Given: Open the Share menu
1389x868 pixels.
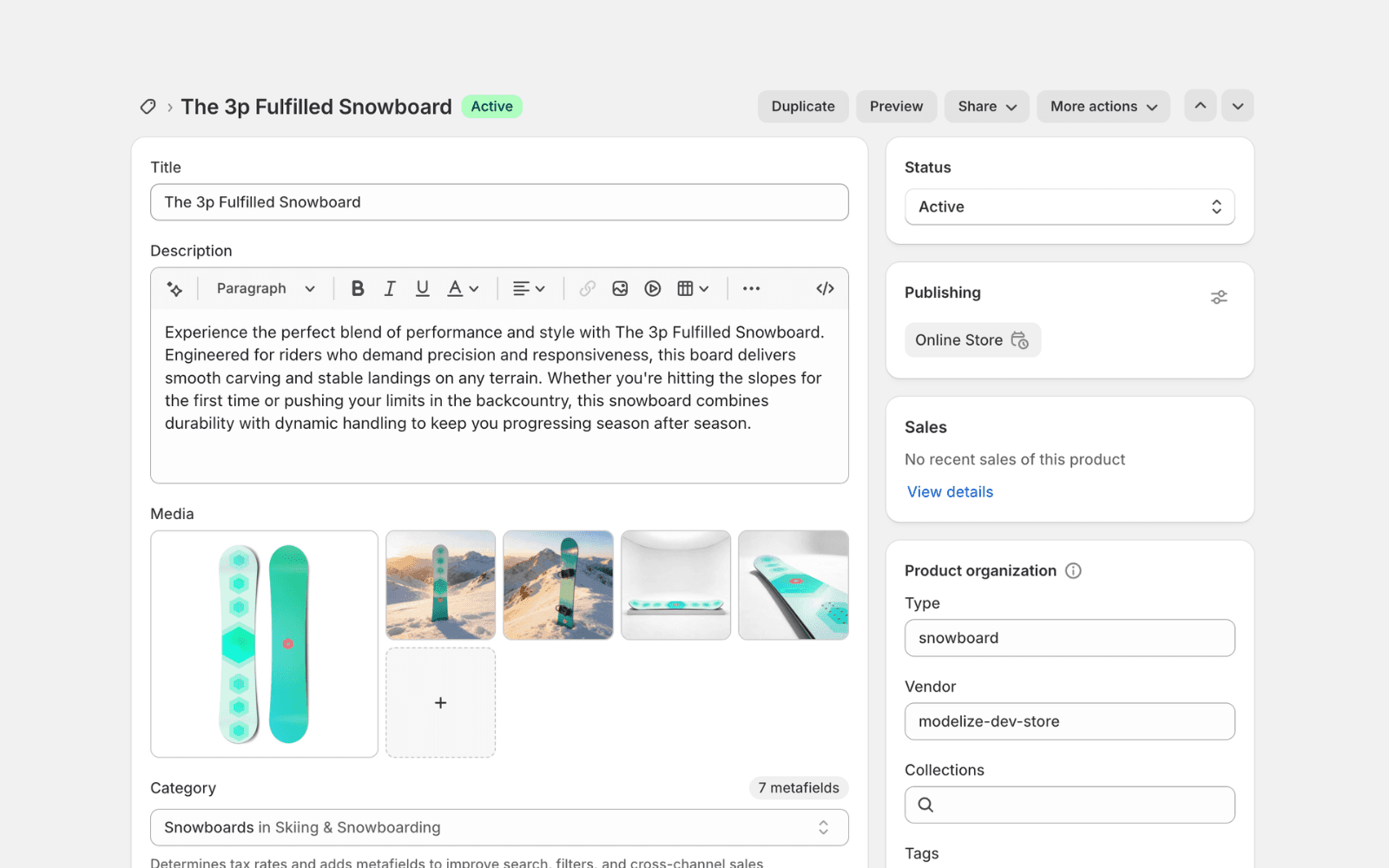Looking at the screenshot, I should point(986,106).
